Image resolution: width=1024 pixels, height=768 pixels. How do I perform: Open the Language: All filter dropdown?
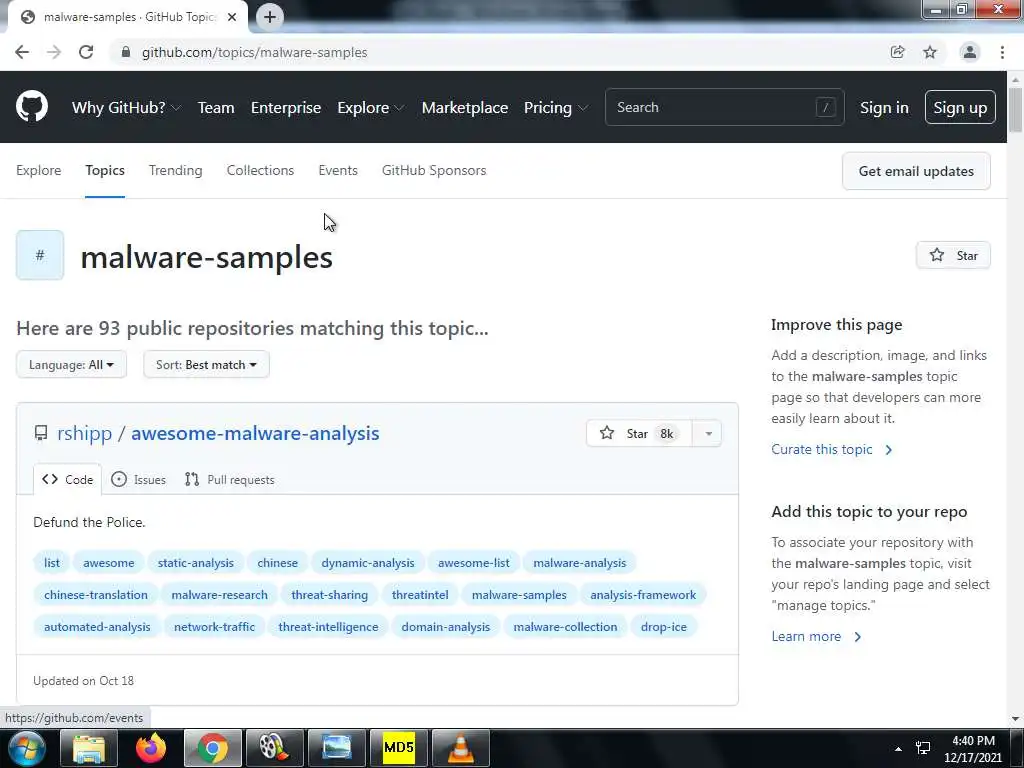click(x=71, y=364)
